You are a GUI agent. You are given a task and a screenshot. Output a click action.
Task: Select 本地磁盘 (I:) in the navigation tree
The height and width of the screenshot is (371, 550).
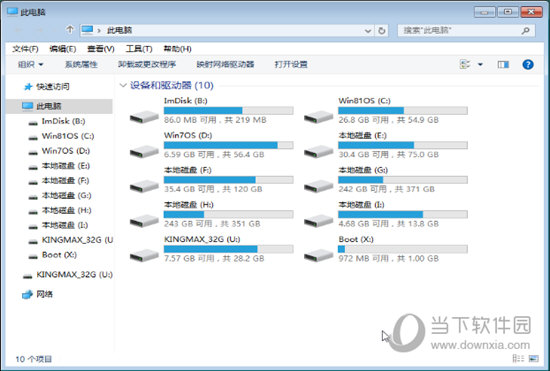(65, 225)
